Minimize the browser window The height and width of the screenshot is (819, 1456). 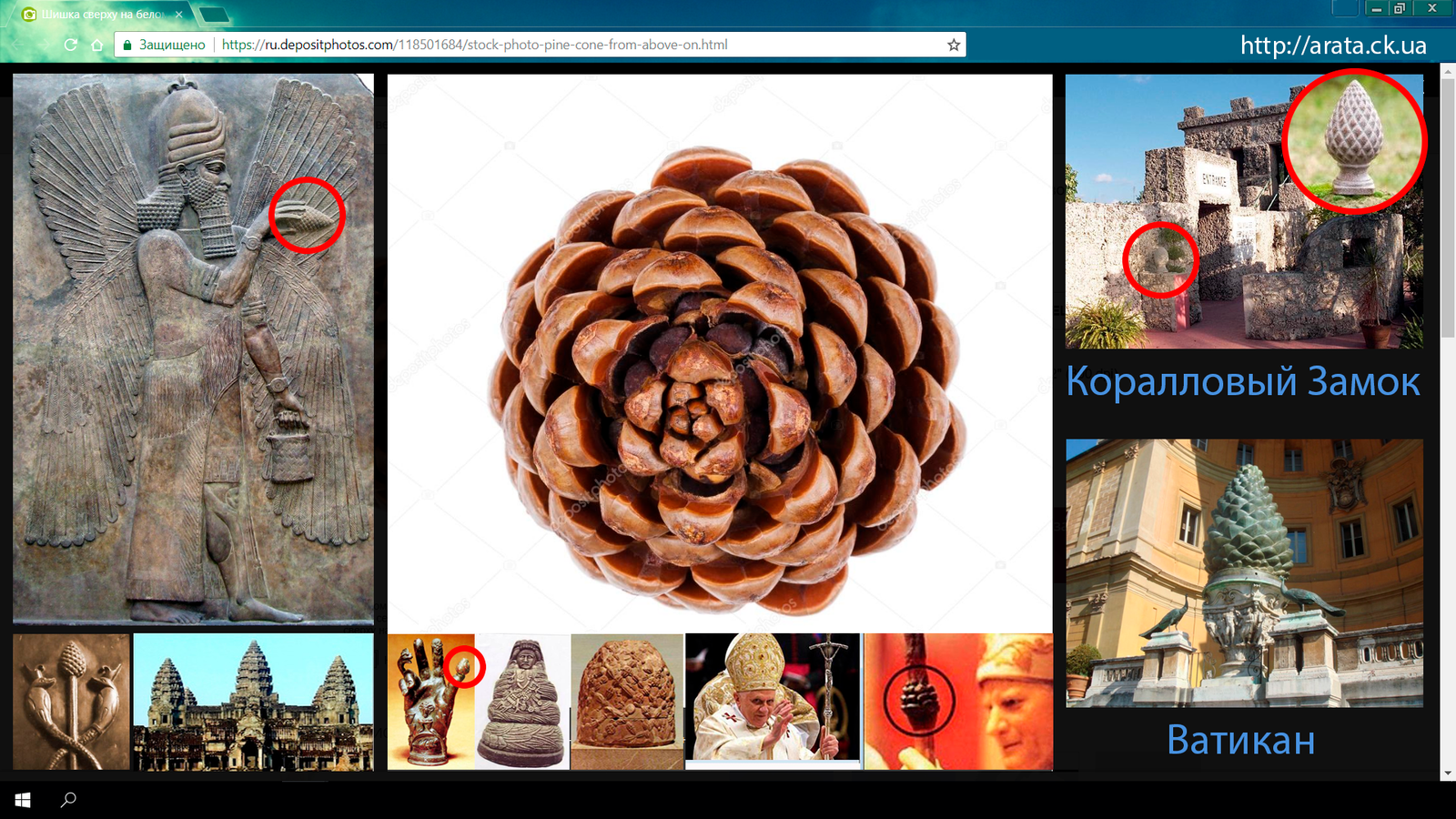(x=1376, y=8)
